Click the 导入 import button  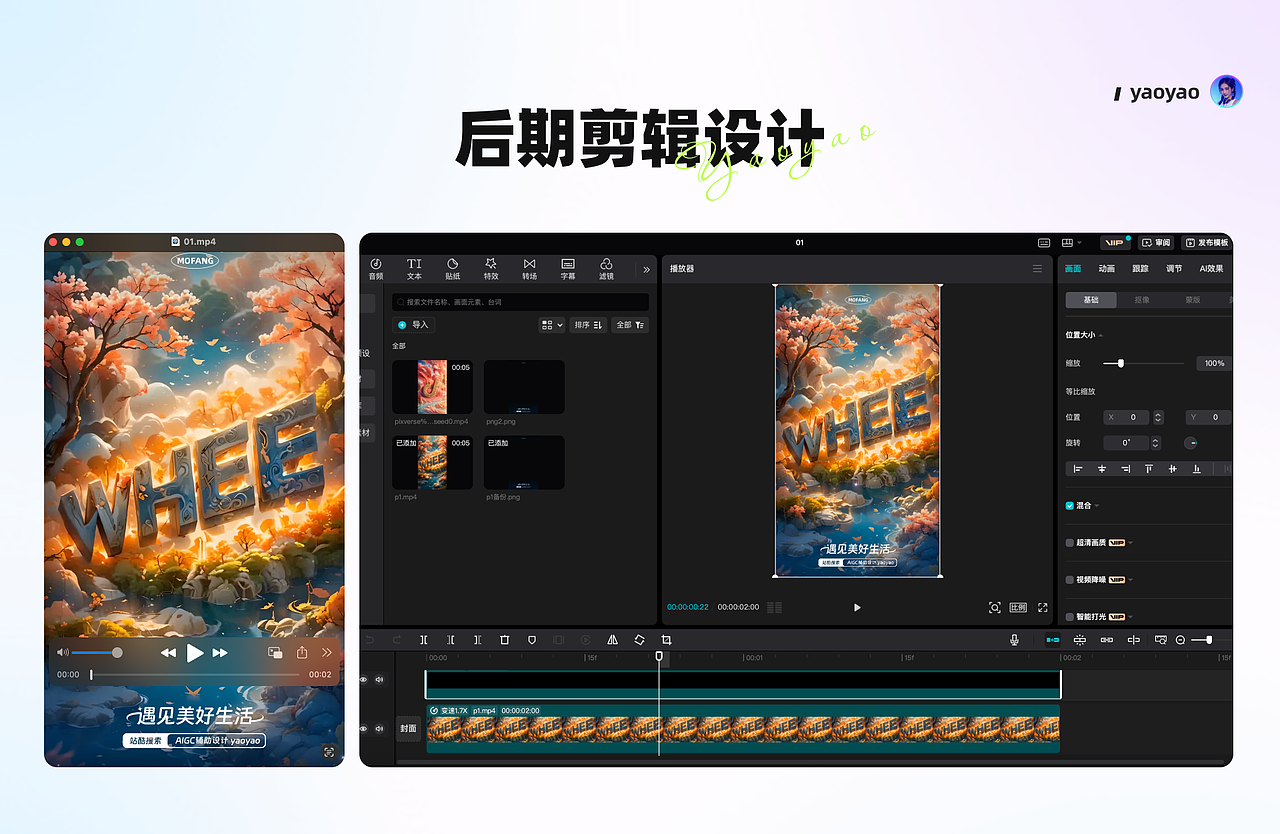tap(413, 325)
